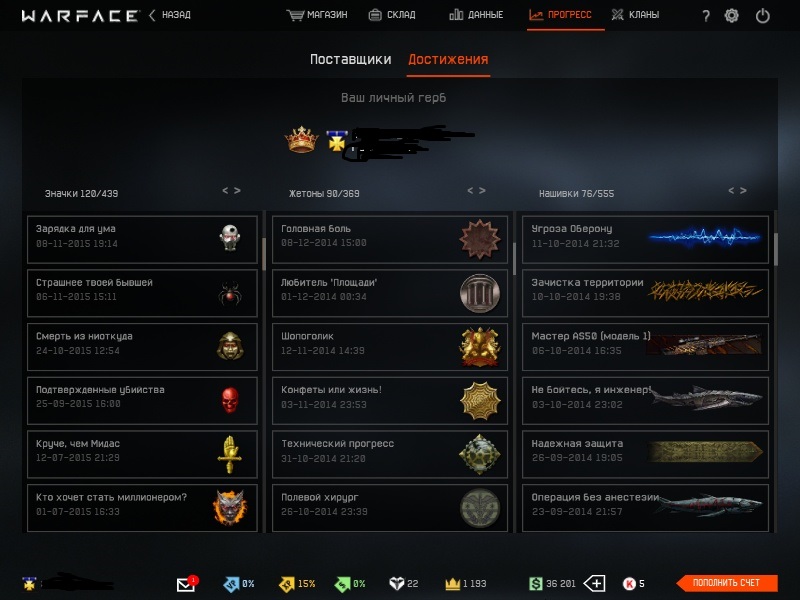Click the Пополнить счет button

(x=726, y=583)
